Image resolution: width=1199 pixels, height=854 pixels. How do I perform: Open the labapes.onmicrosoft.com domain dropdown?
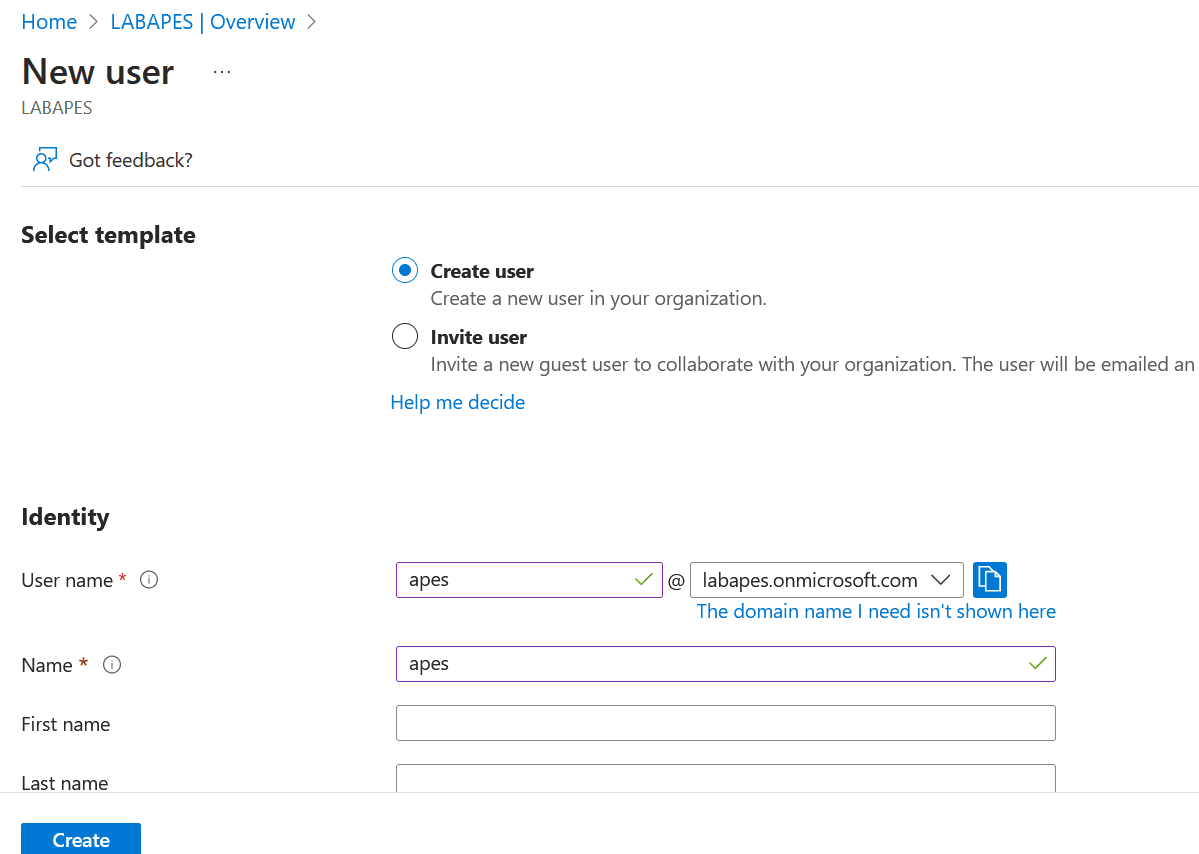tap(810, 580)
